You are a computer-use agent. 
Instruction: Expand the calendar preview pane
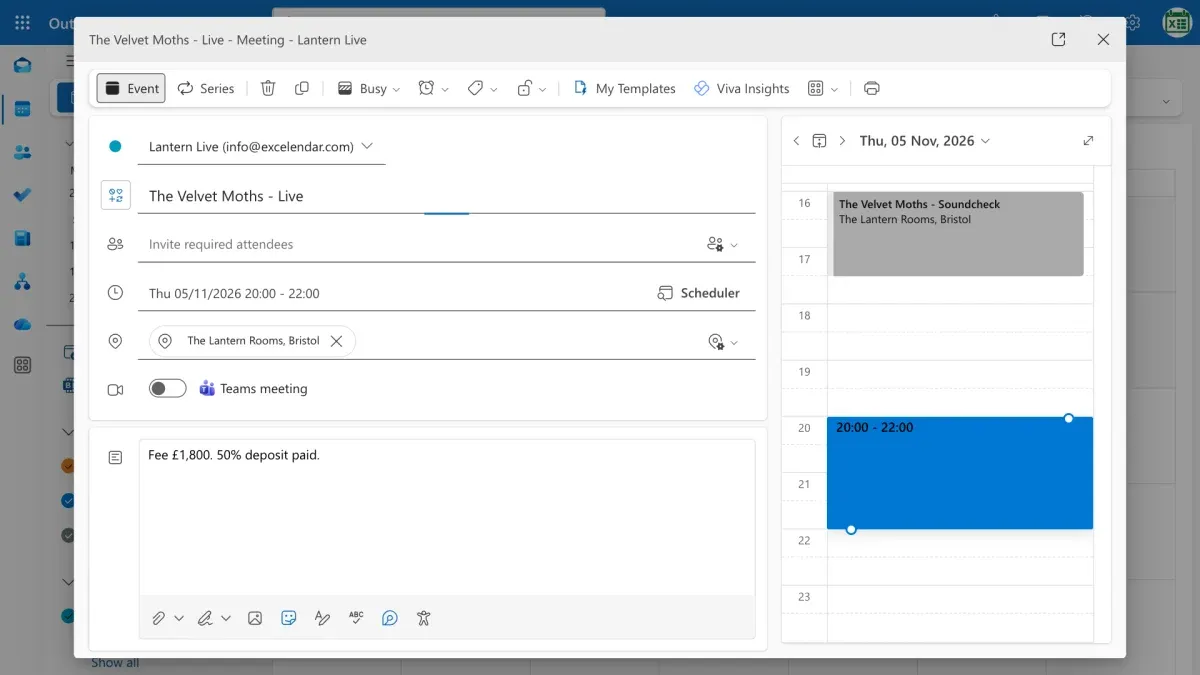[1088, 141]
